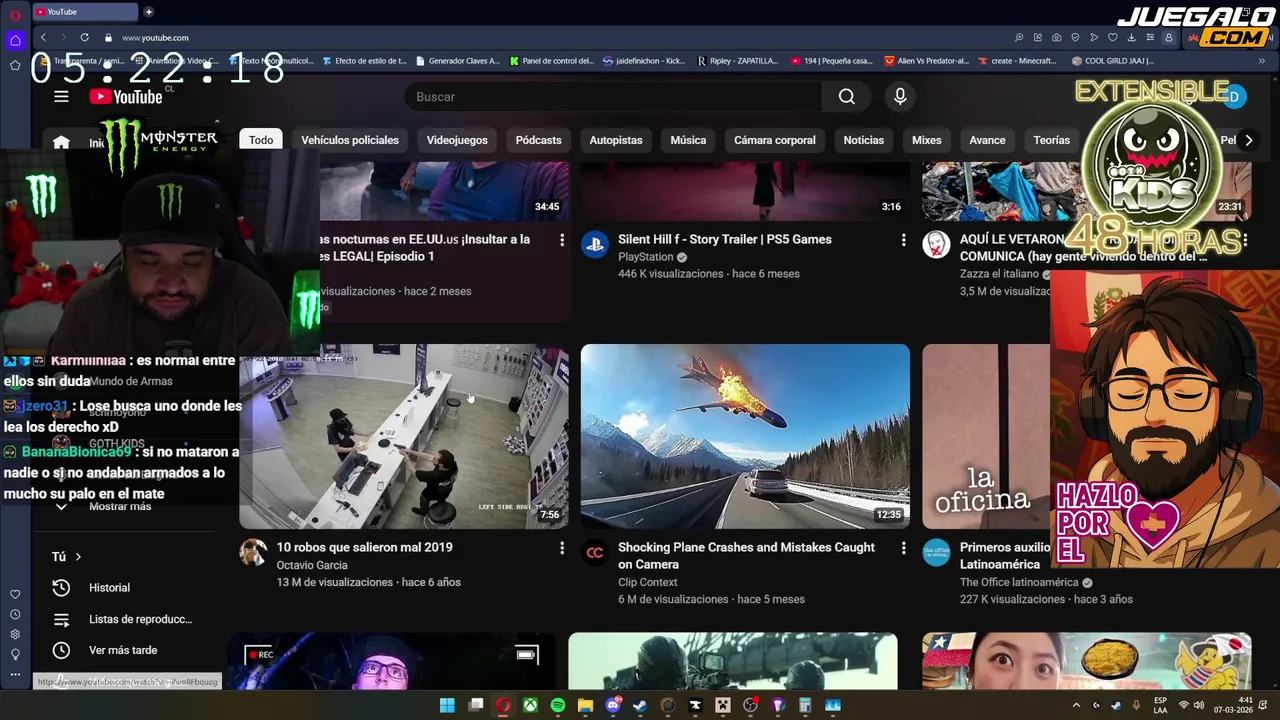Click the Listas de reproducción icon

click(61, 619)
